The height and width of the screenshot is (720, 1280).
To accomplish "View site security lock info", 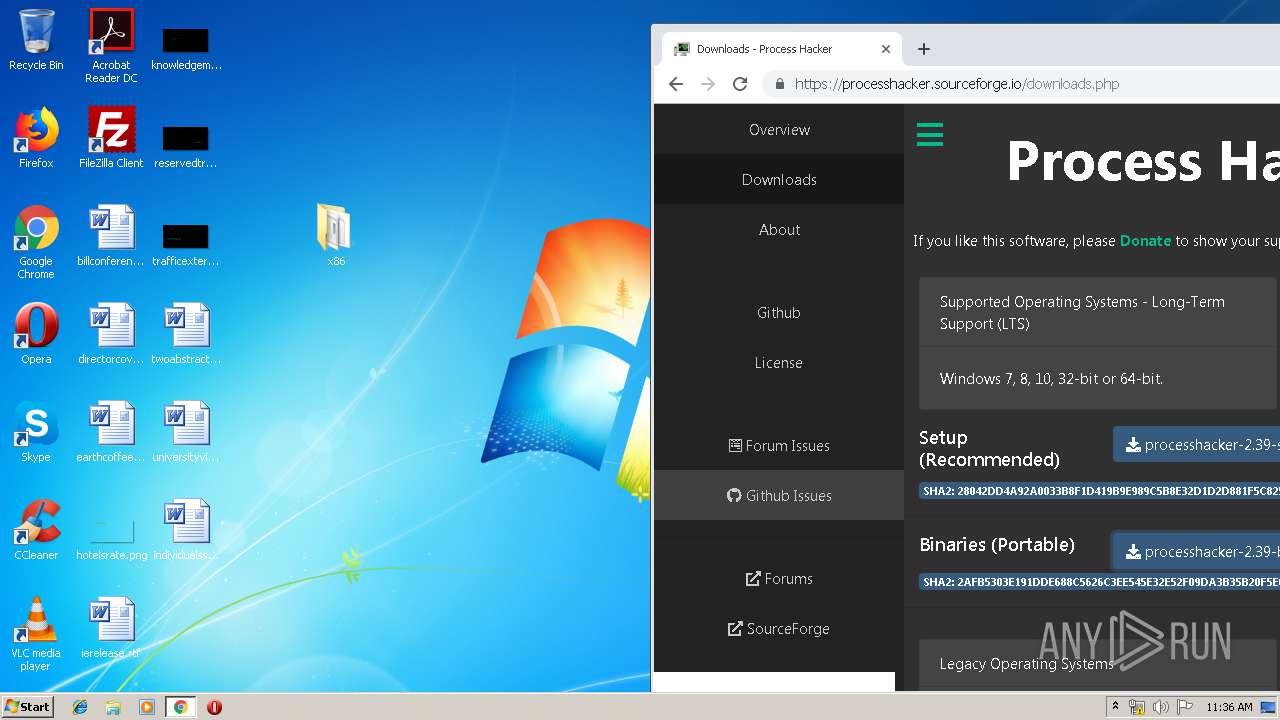I will (780, 84).
